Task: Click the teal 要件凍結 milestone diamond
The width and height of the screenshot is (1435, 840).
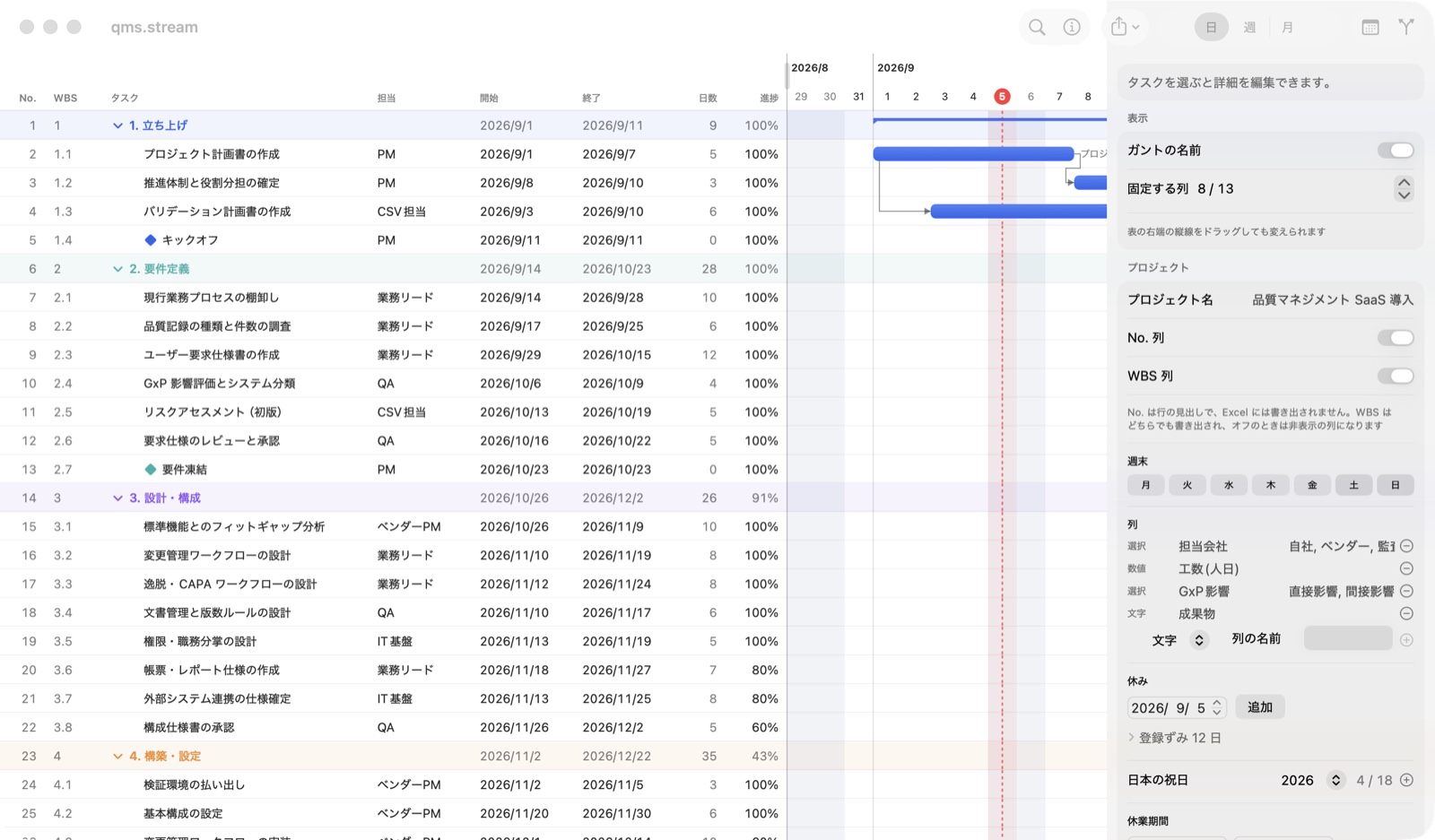Action: 151,470
